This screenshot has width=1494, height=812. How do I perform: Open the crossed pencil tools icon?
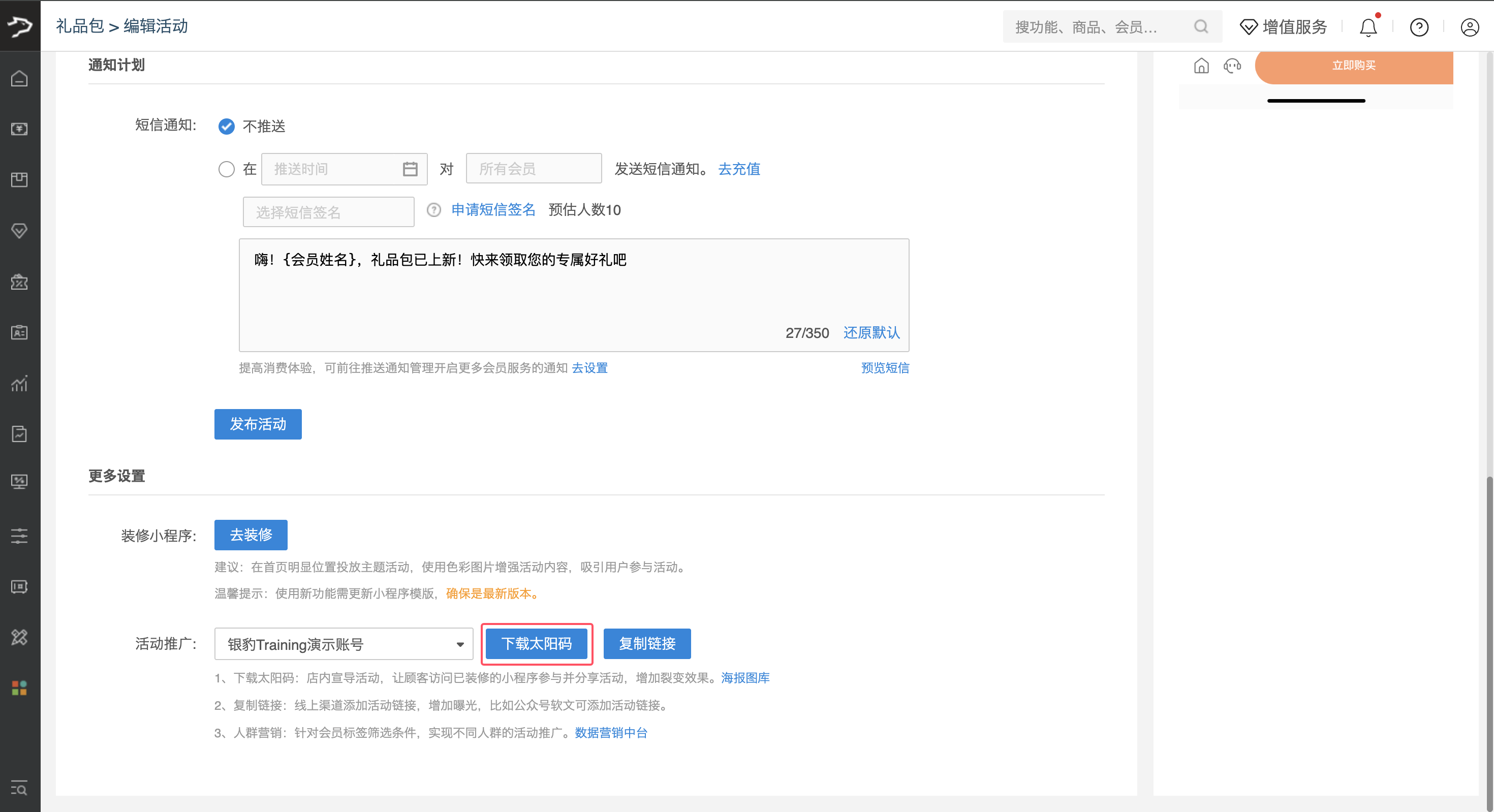pos(20,637)
